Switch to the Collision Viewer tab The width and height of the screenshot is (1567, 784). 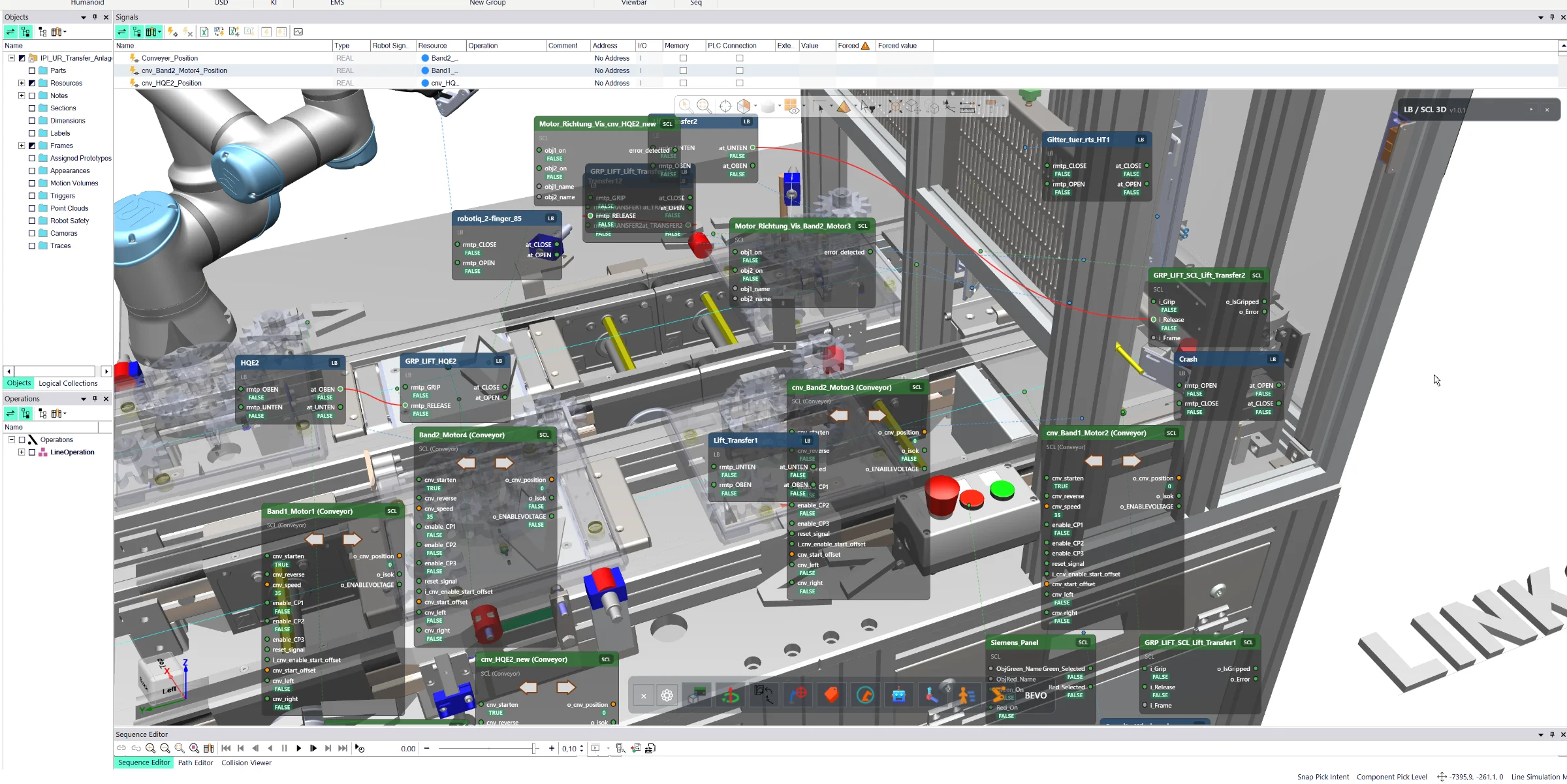pyautogui.click(x=246, y=763)
